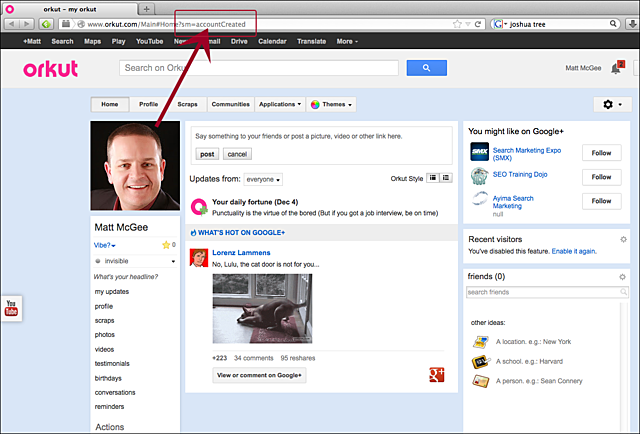Click the Ayima Search Marketing logo
The image size is (640, 434).
(479, 199)
